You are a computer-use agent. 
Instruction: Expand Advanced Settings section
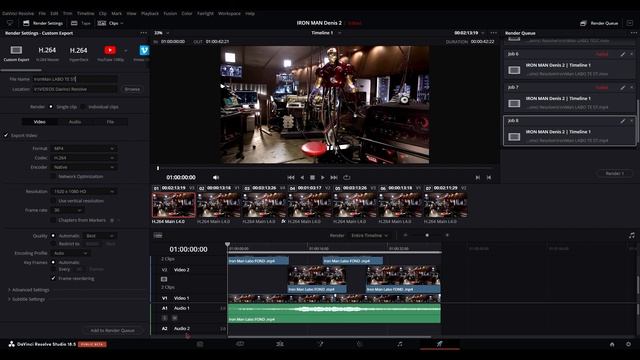coord(29,290)
